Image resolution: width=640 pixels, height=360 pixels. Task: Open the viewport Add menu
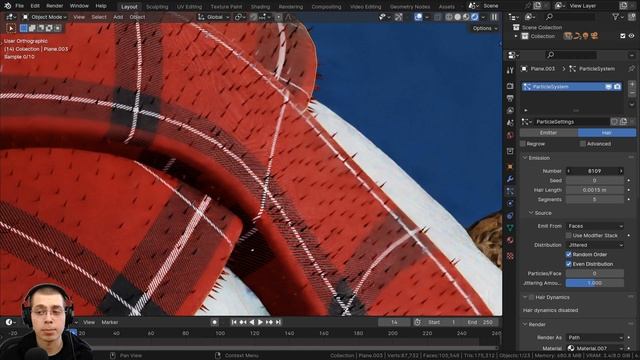click(118, 17)
